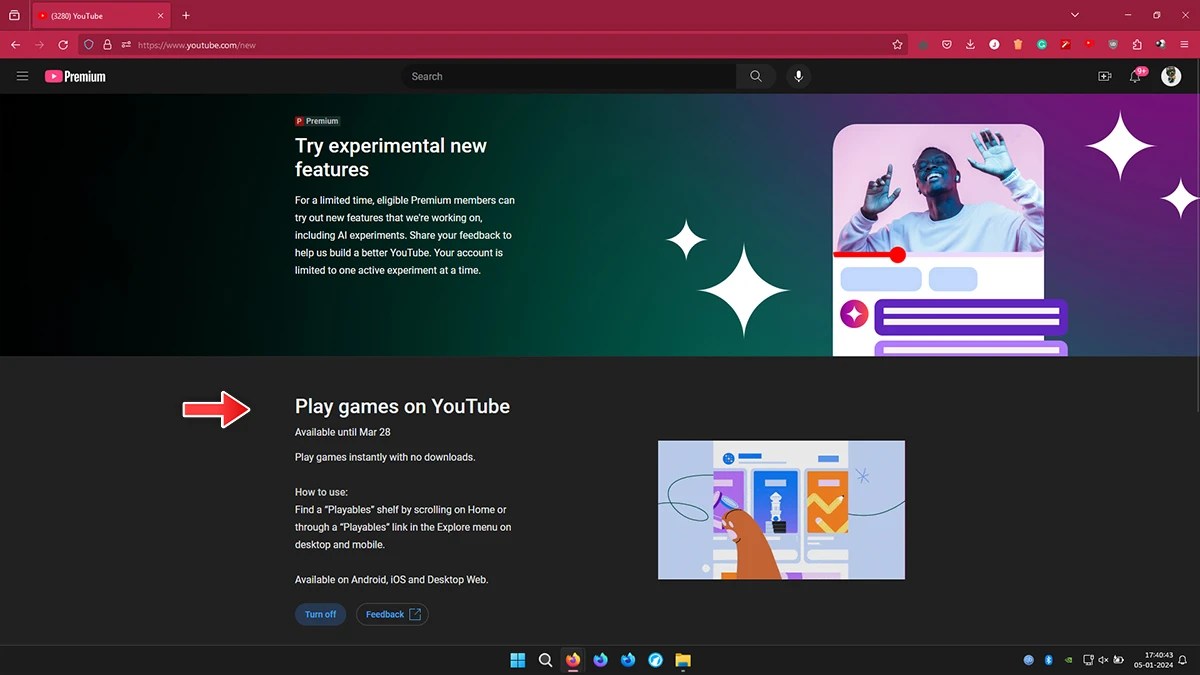Open the browser Downloads icon
Image resolution: width=1200 pixels, height=675 pixels.
(x=970, y=45)
